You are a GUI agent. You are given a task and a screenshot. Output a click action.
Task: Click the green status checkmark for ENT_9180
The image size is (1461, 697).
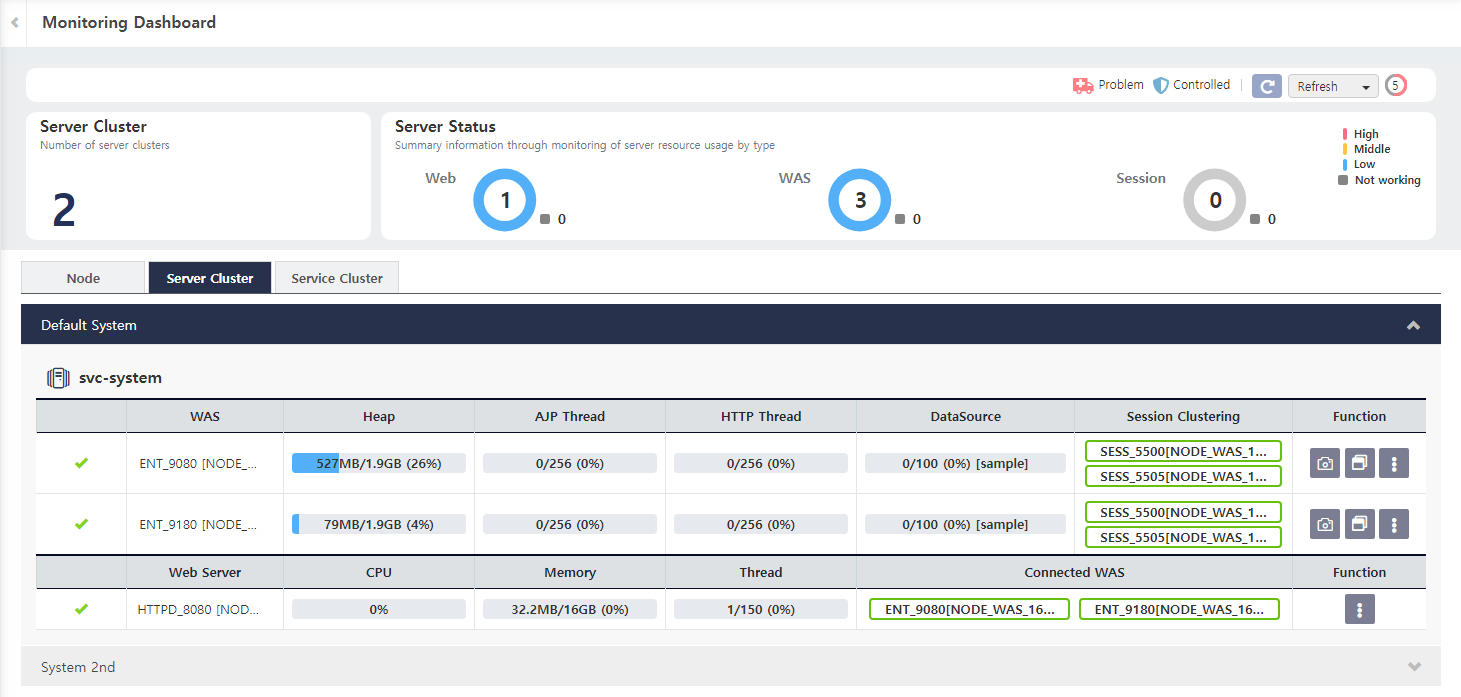(81, 523)
